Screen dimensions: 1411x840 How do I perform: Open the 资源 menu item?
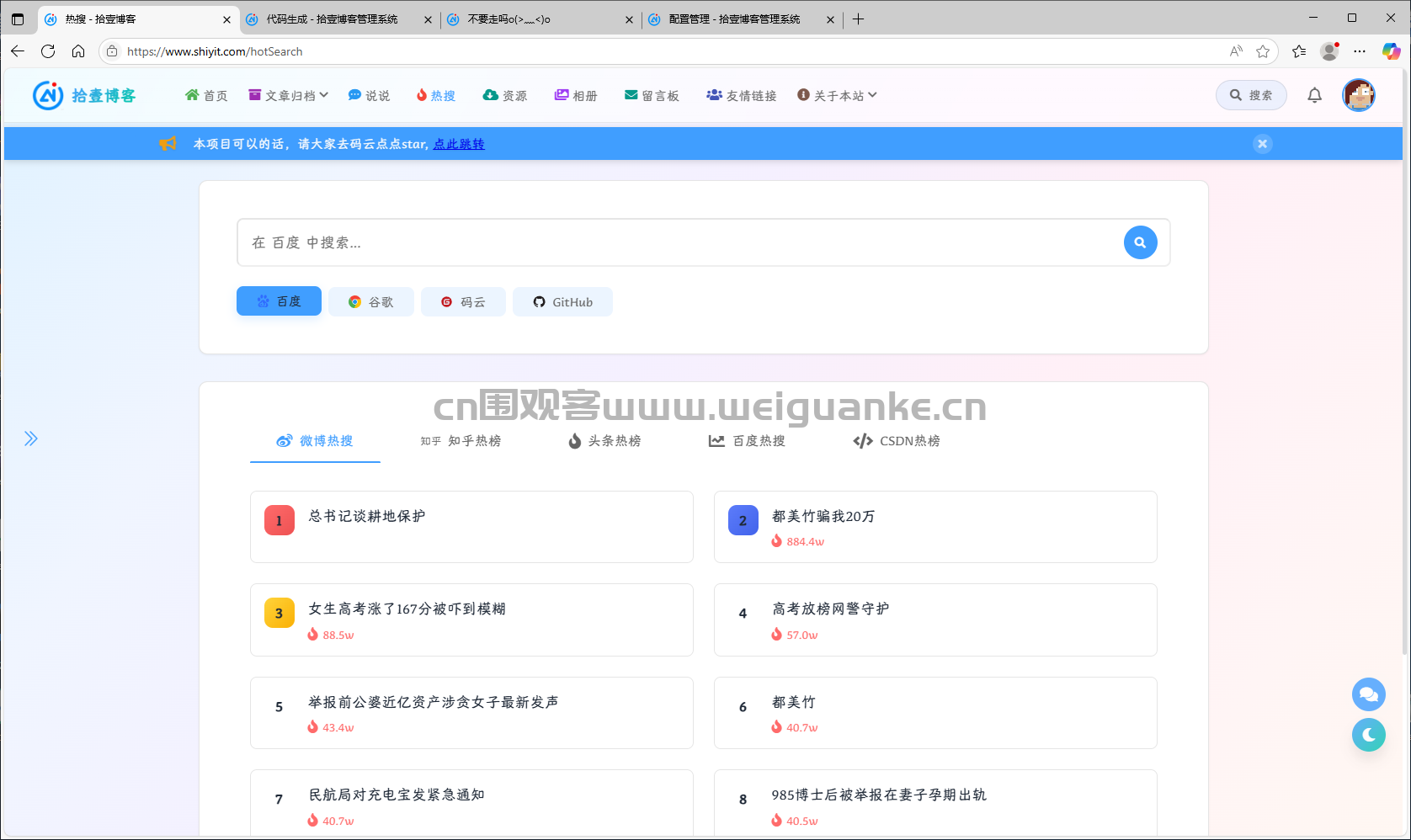click(505, 96)
